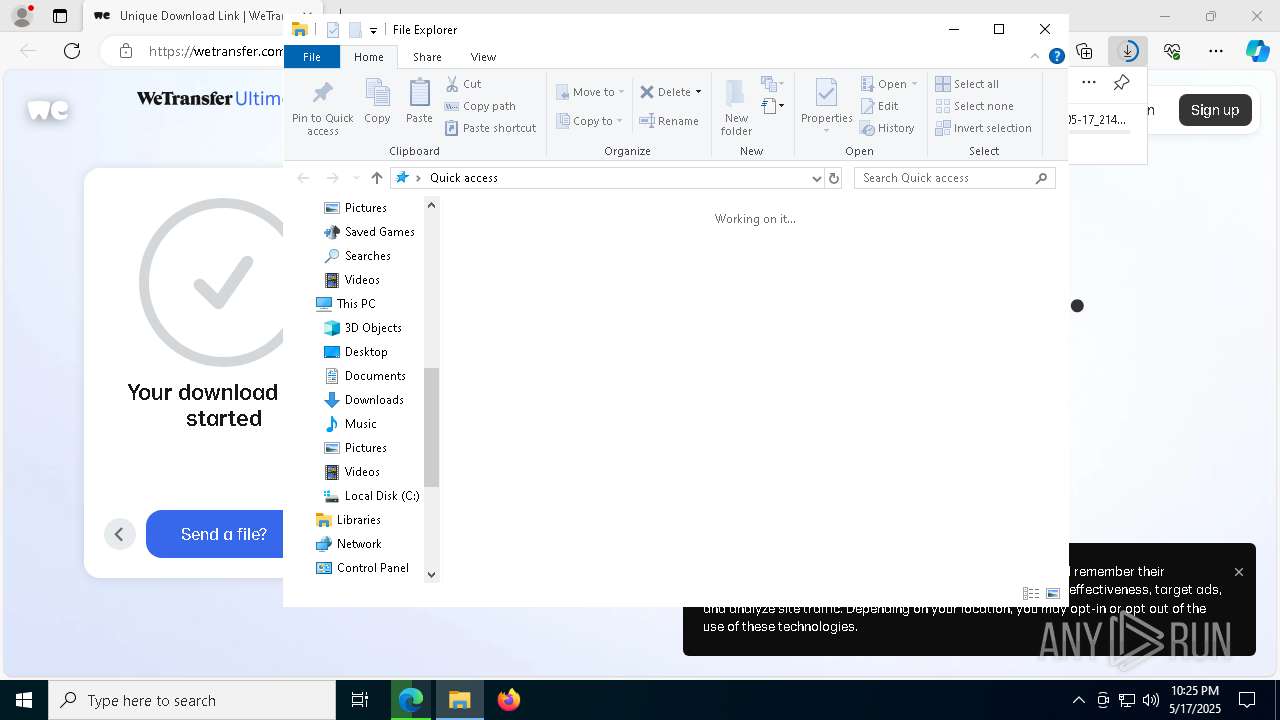Select Desktop in navigation pane
This screenshot has width=1280, height=720.
click(x=365, y=352)
